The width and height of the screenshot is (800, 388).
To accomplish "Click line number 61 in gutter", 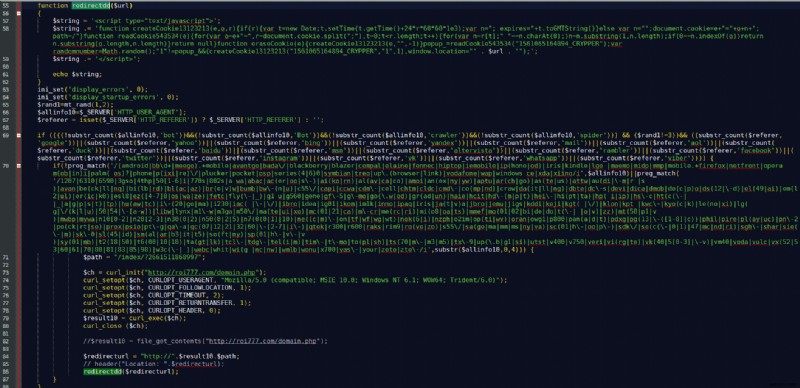I will tap(6, 75).
